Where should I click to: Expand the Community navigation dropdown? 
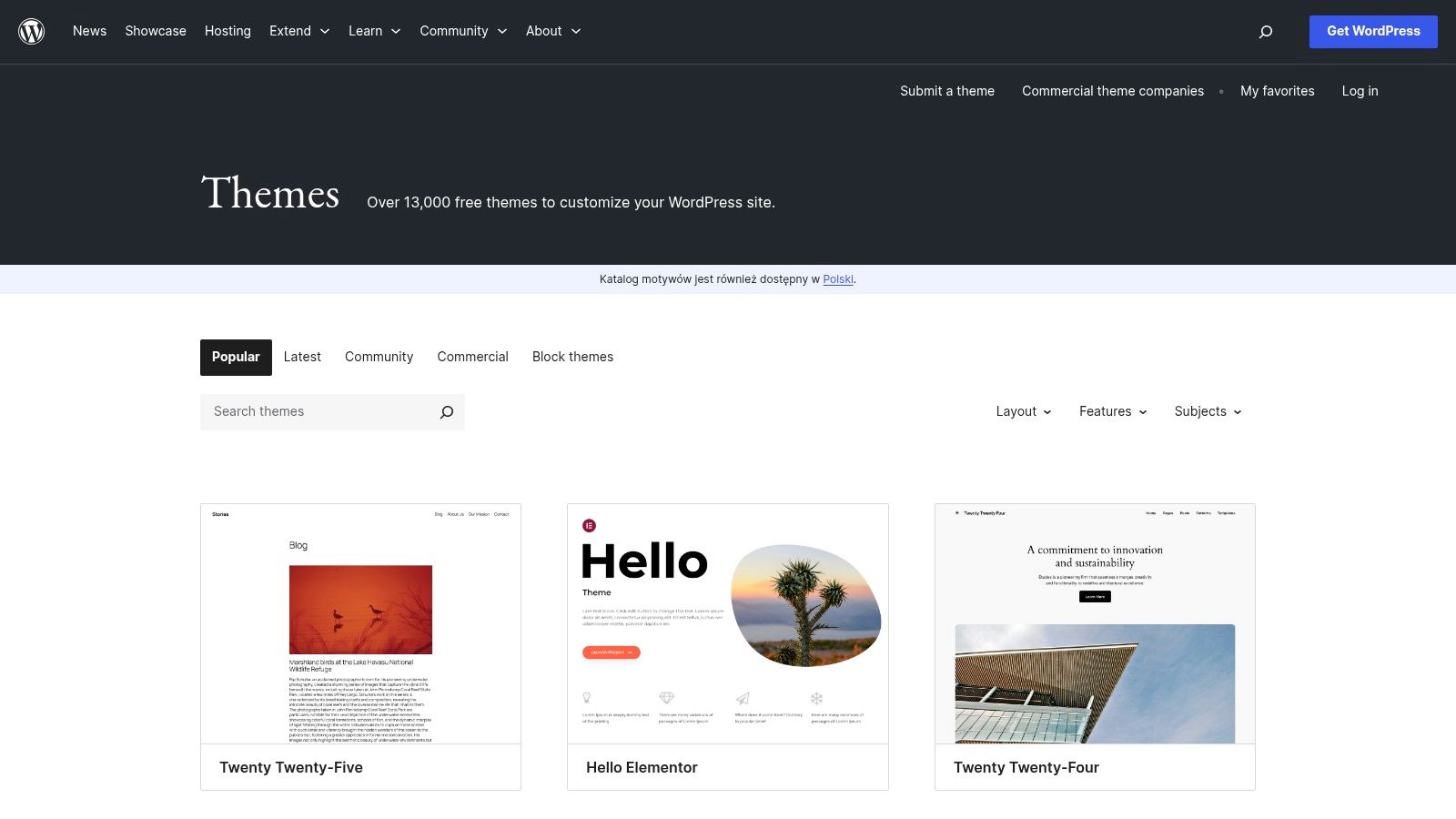tap(463, 31)
